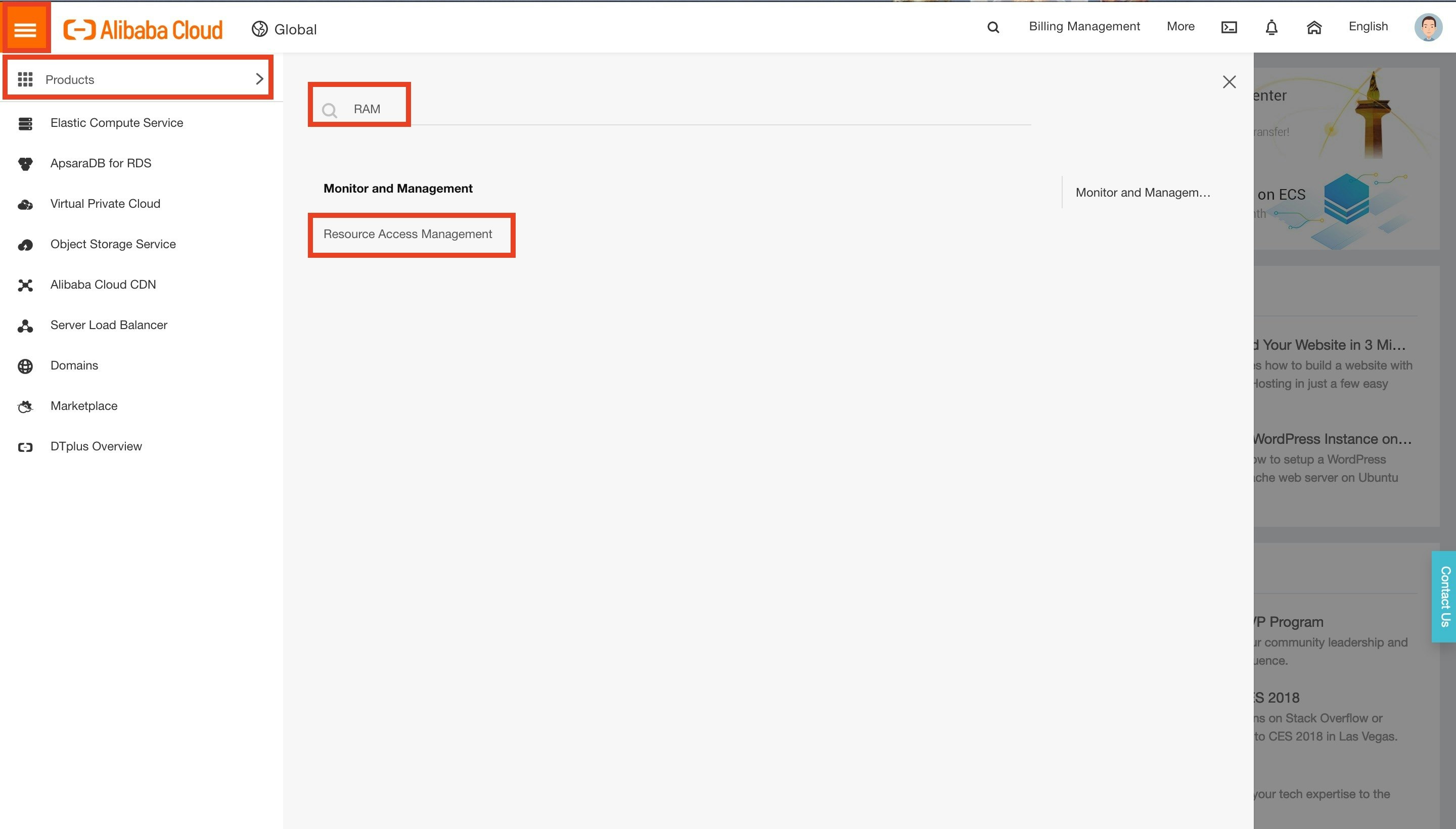Open Virtual Private Cloud

105,203
